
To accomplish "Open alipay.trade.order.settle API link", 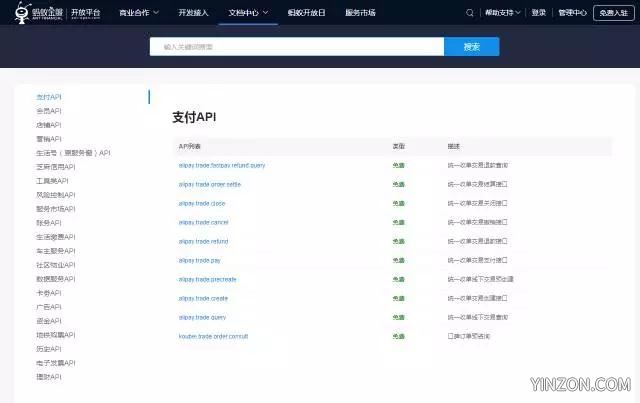I will pos(210,185).
